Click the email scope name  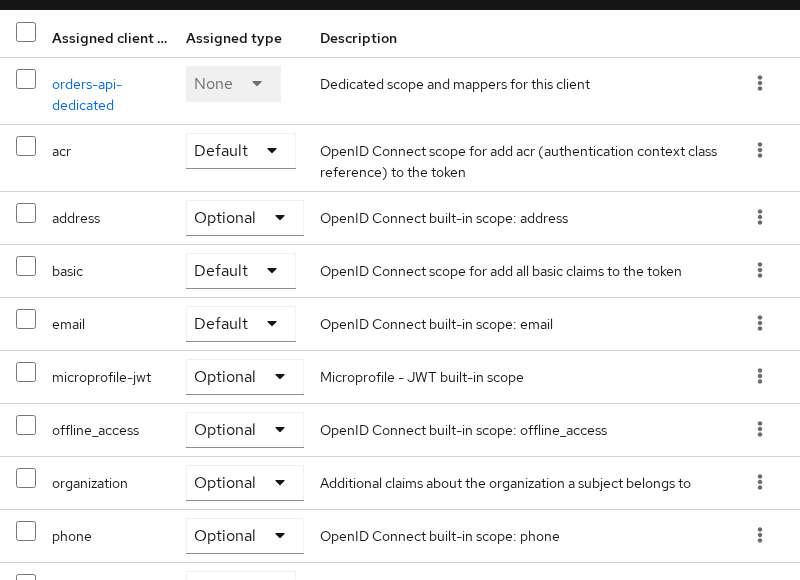pos(68,324)
